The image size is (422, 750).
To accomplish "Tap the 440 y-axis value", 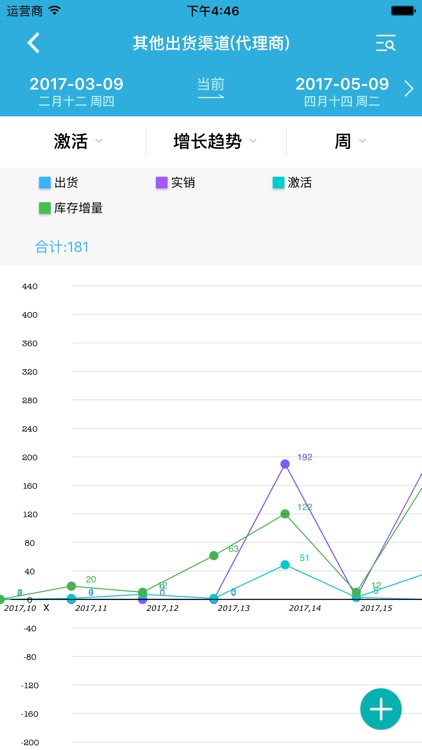I will pyautogui.click(x=30, y=287).
